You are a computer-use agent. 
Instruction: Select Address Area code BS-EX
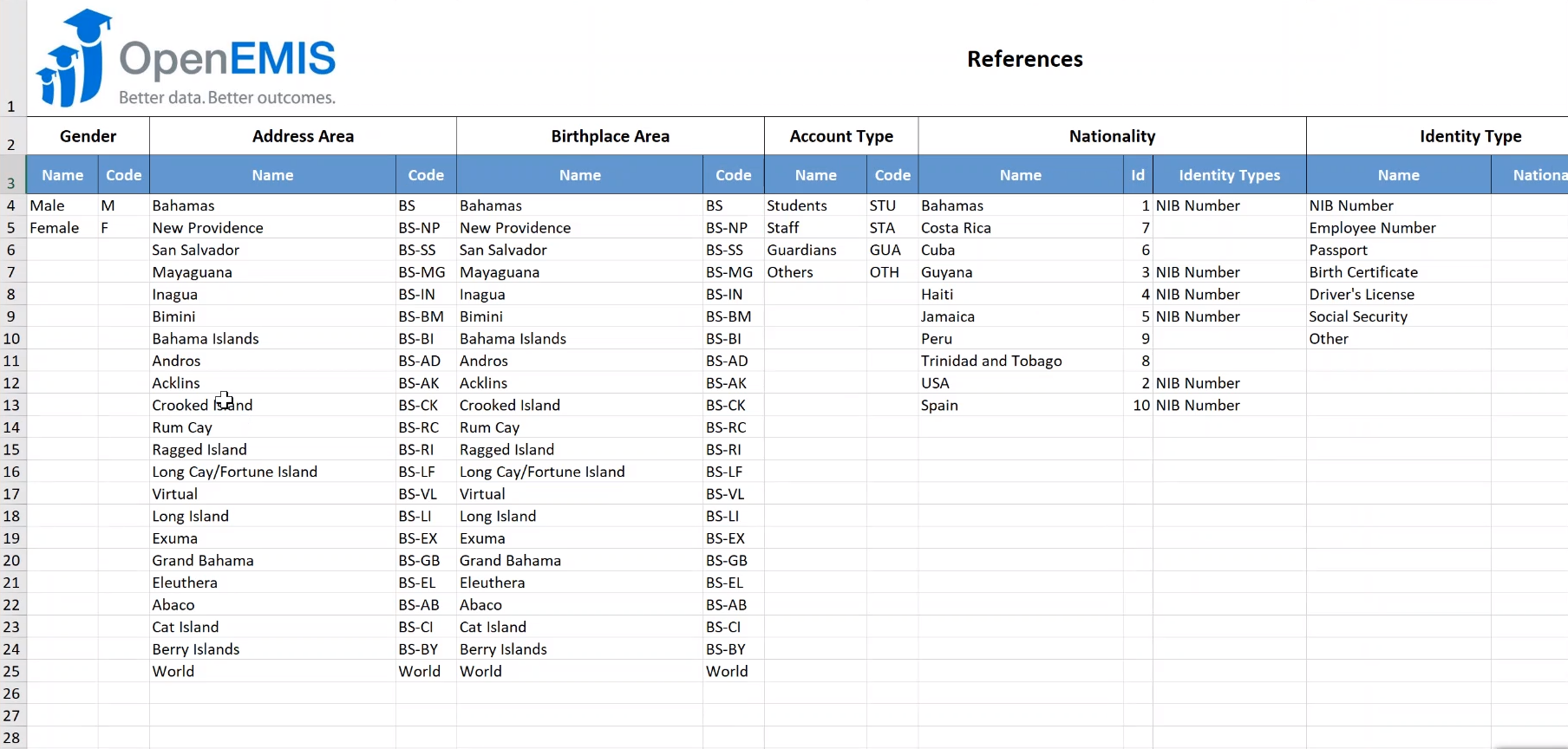[x=426, y=538]
